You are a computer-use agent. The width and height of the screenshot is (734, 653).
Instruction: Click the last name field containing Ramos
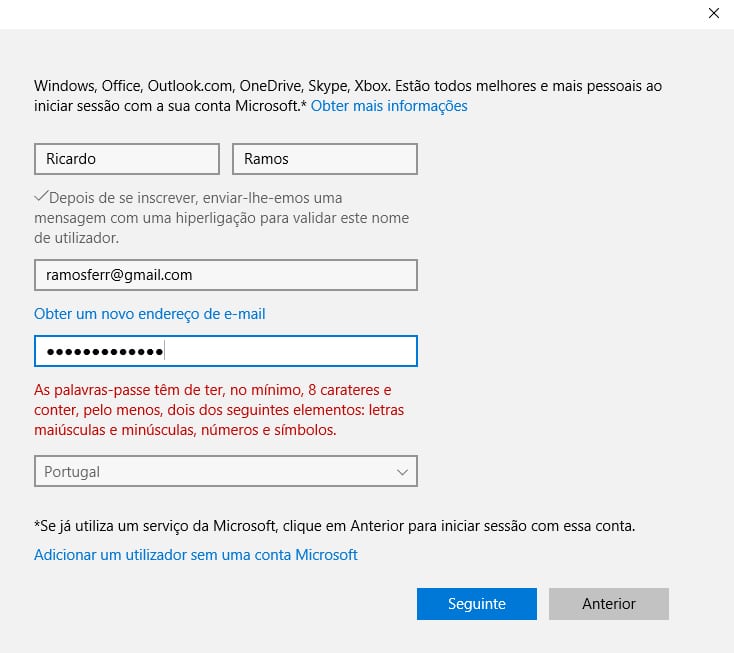pyautogui.click(x=325, y=159)
